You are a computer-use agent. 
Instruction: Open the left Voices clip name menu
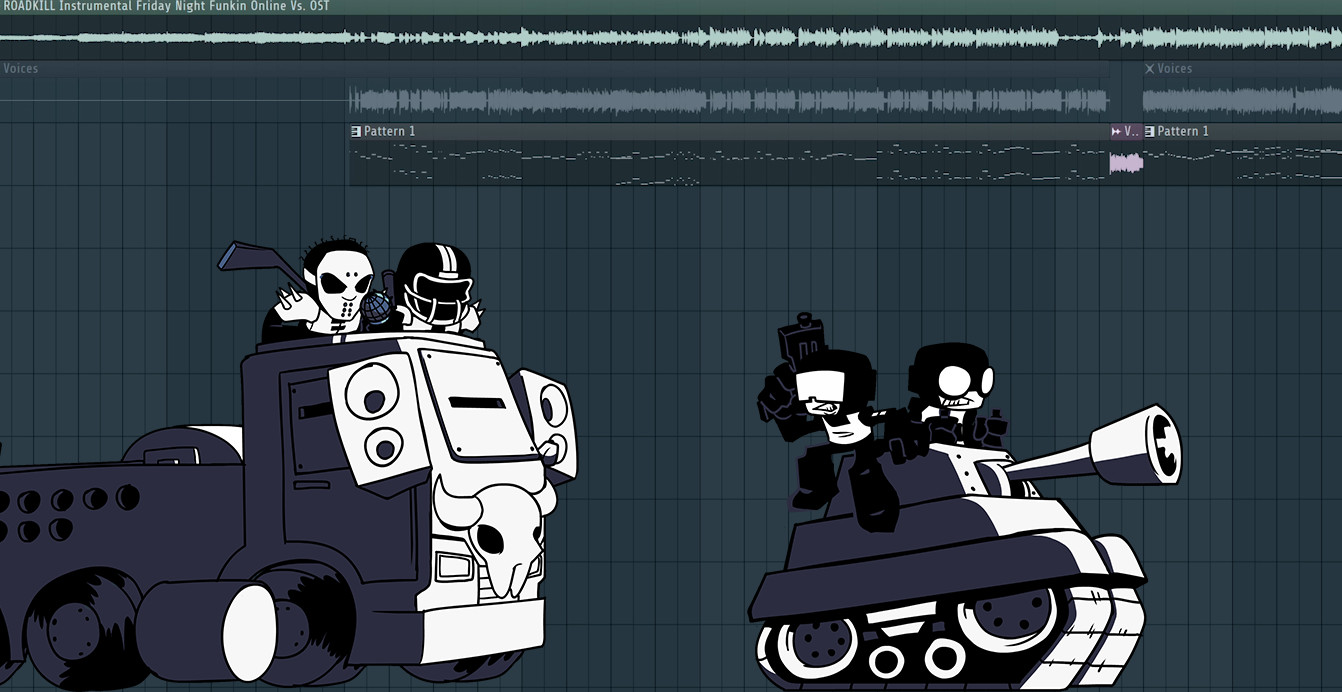point(20,68)
